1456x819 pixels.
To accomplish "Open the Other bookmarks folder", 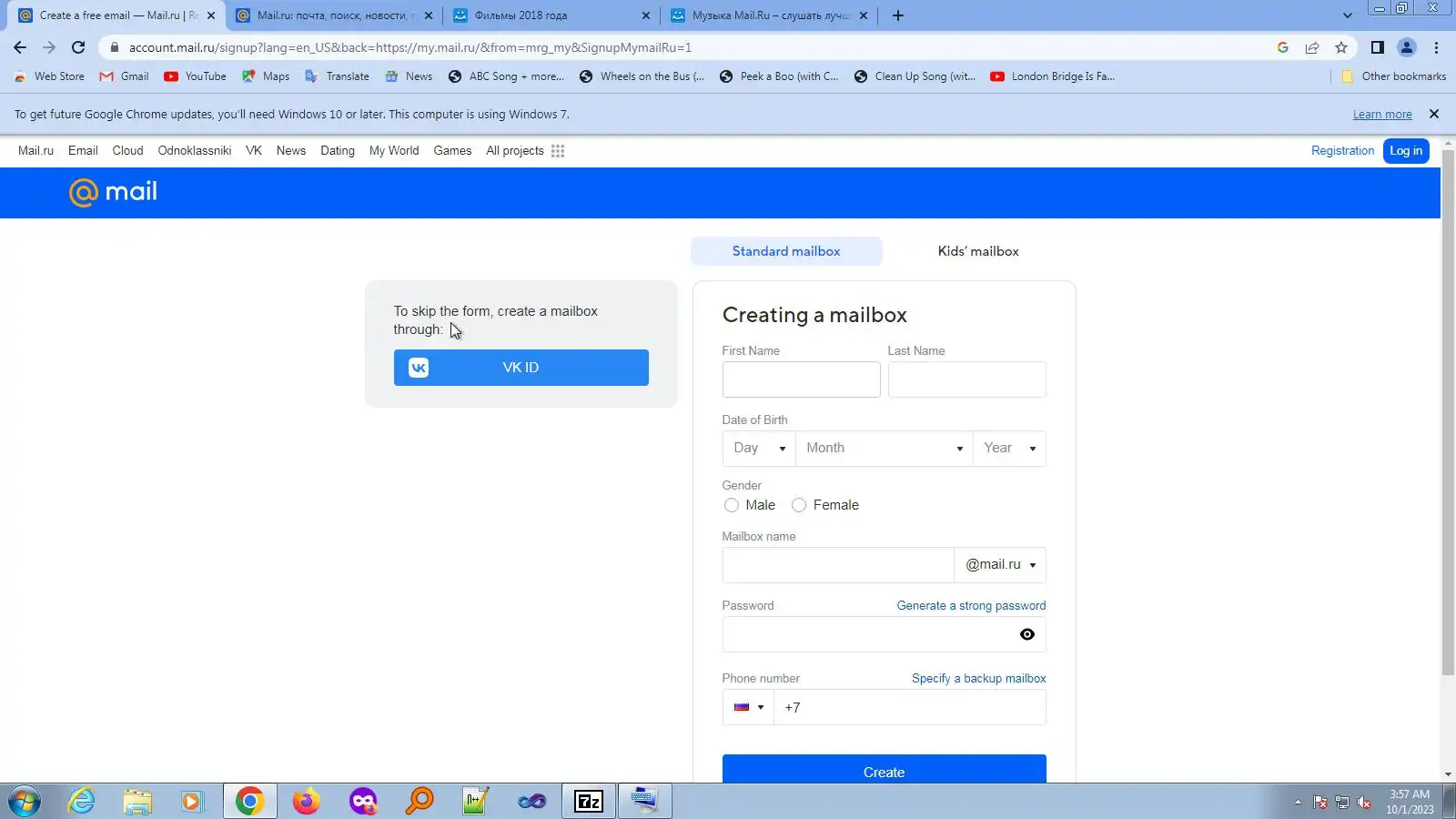I will point(1393,76).
